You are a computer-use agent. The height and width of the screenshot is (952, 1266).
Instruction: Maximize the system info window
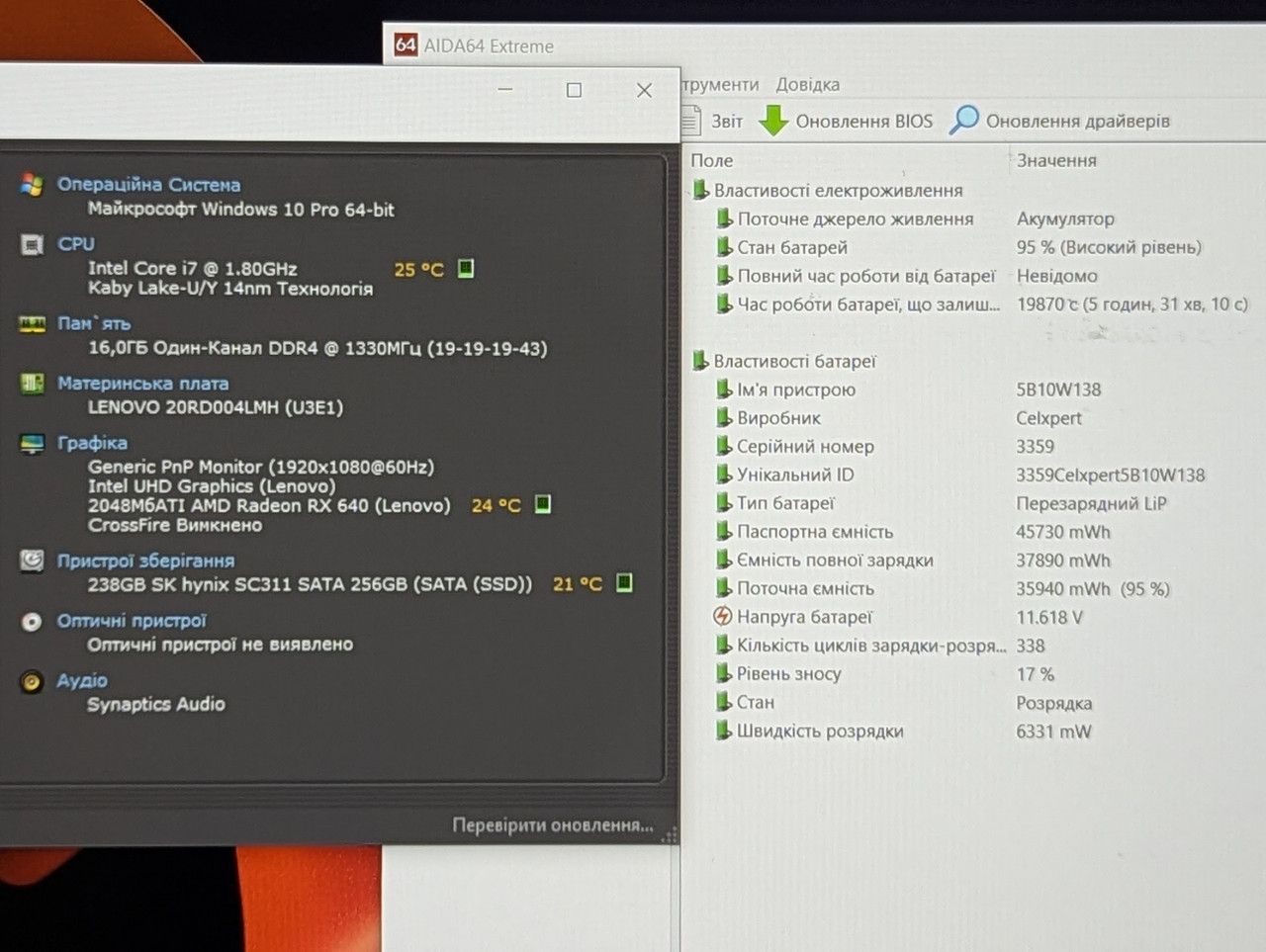click(x=574, y=90)
